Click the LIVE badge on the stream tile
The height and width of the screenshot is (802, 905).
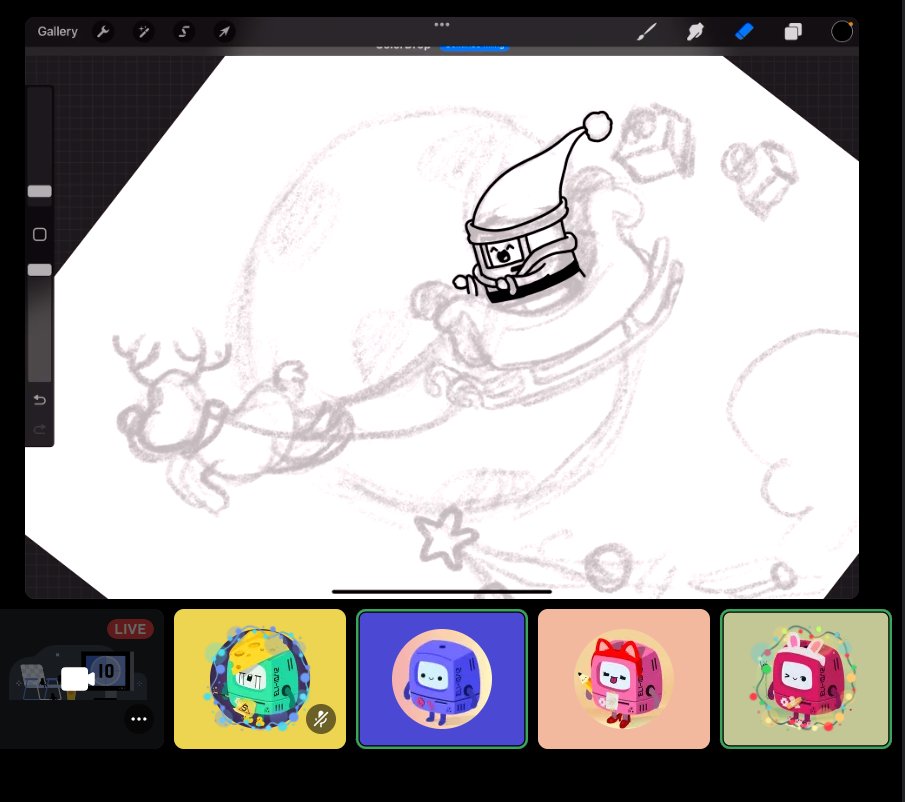click(130, 629)
